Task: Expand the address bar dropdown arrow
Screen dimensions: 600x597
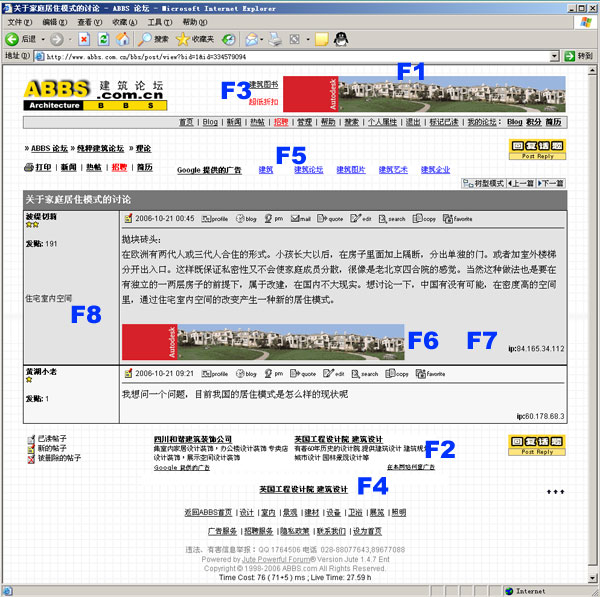Action: (553, 57)
